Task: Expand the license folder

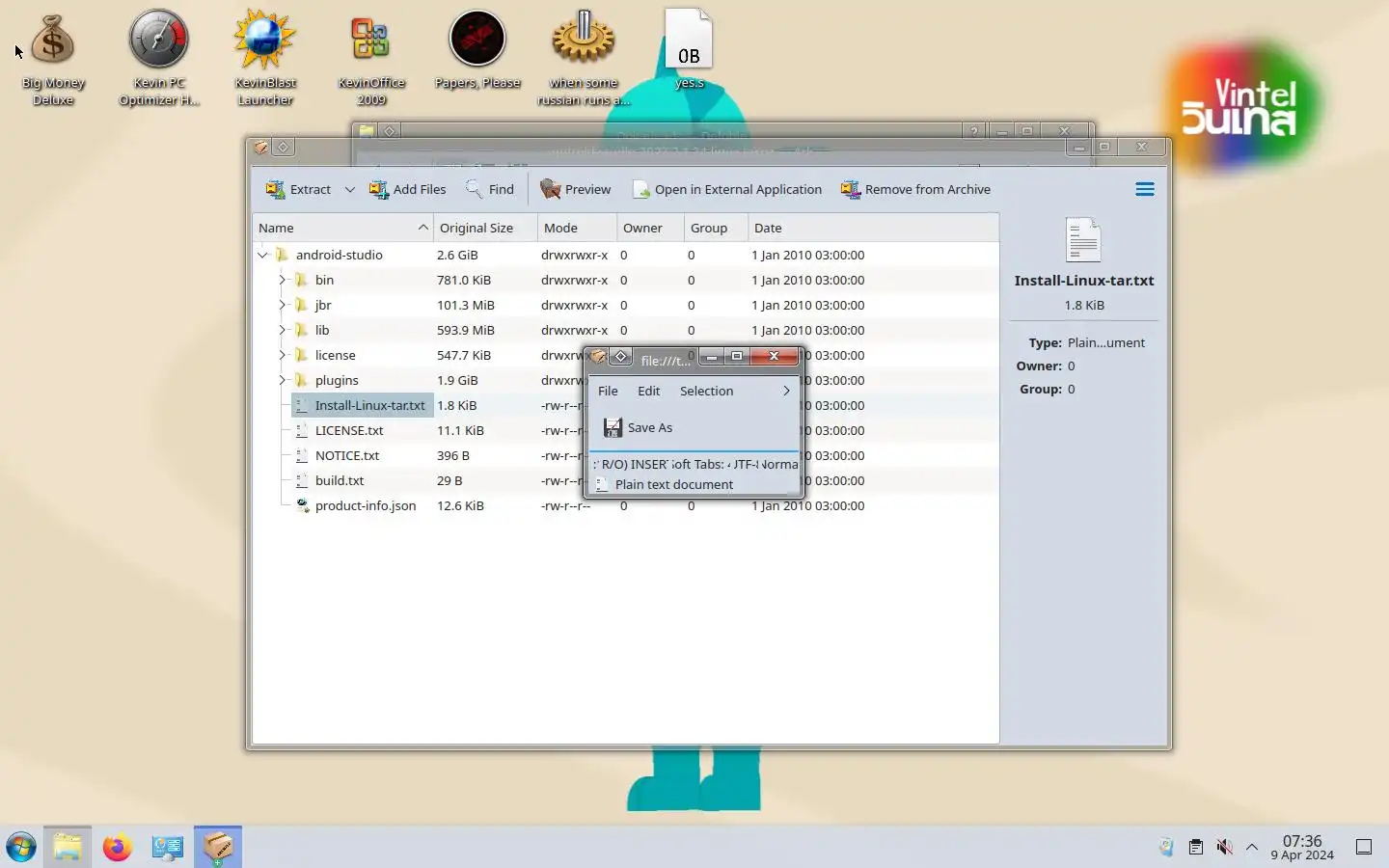Action: 282,355
